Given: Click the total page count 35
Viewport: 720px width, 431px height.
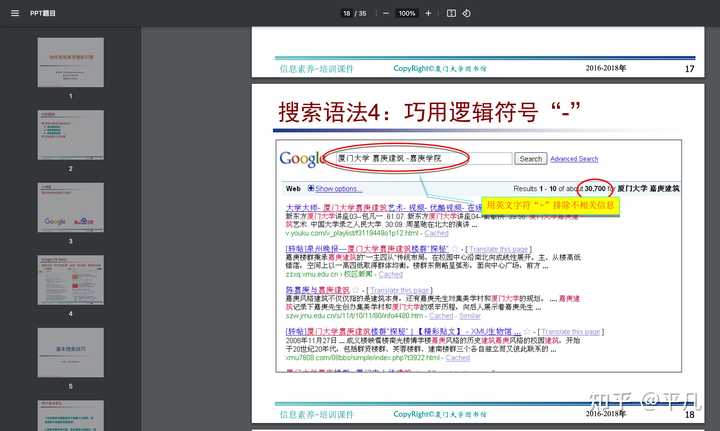Looking at the screenshot, I should (362, 13).
